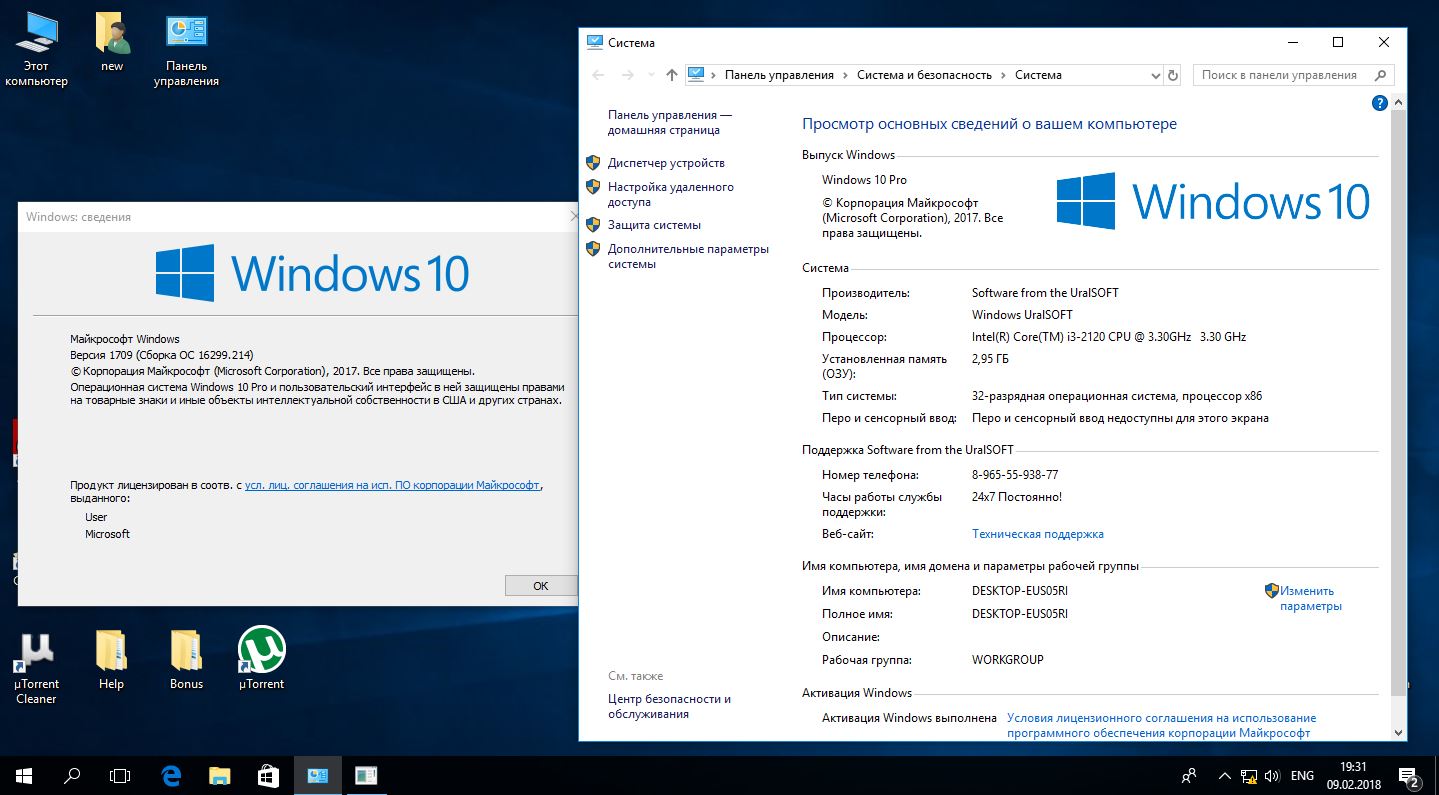The height and width of the screenshot is (795, 1439).
Task: Select the Панель управления desktop shortcut
Action: coord(186,50)
